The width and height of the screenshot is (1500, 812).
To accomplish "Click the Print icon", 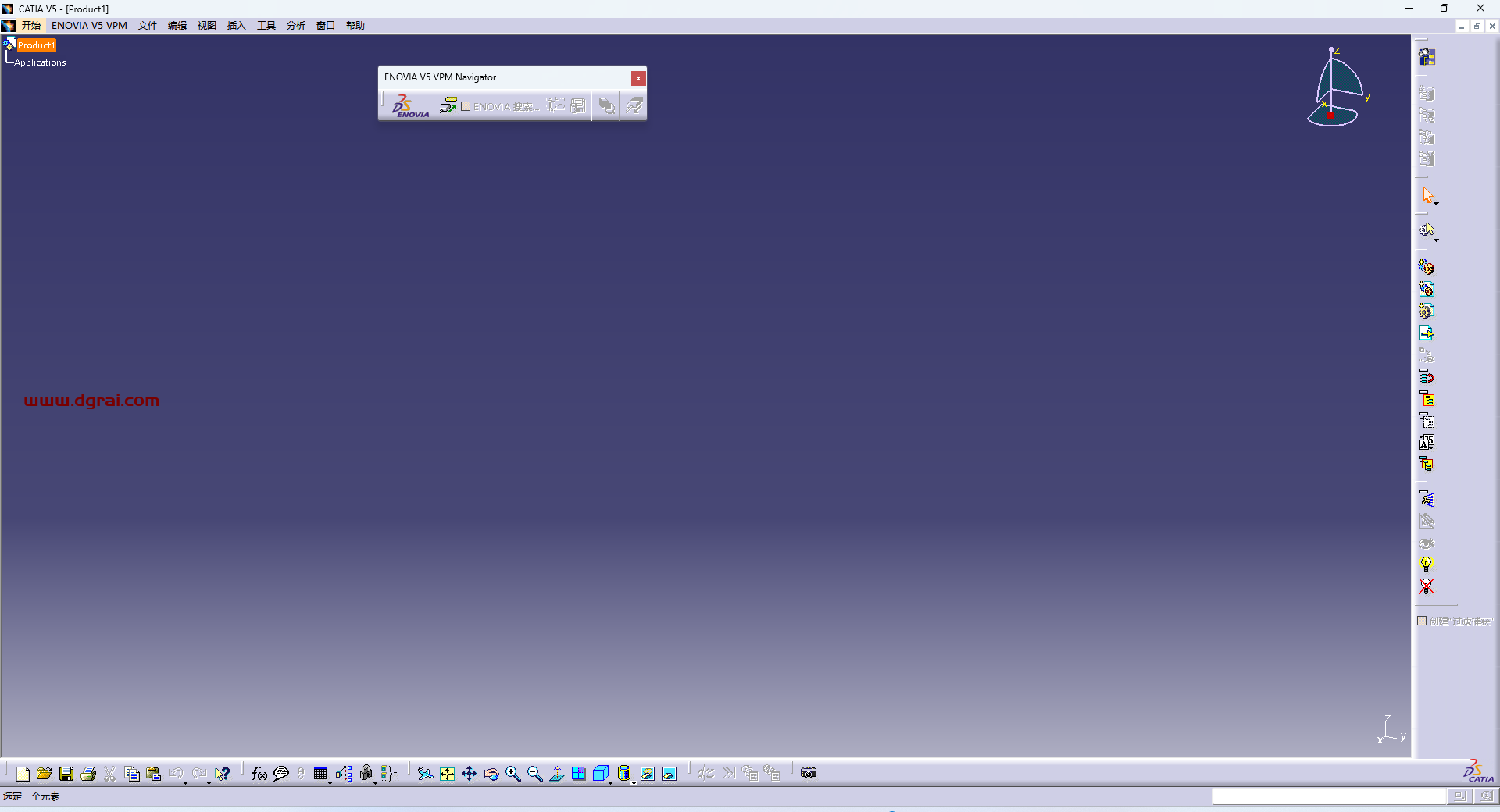I will pos(88,774).
